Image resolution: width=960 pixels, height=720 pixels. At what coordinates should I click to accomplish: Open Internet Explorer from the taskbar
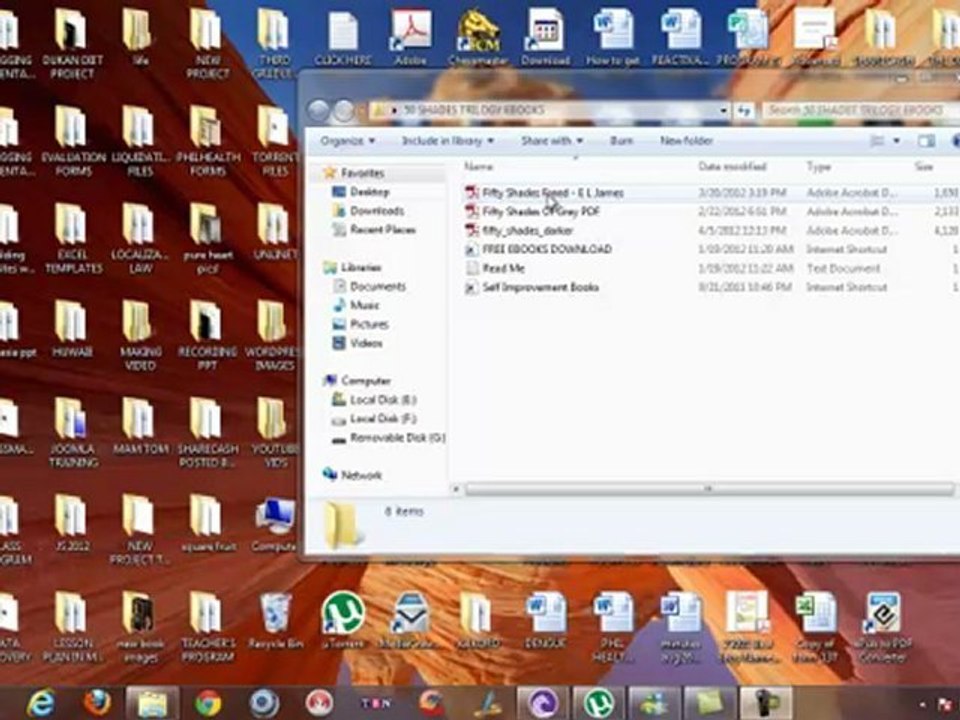click(40, 703)
